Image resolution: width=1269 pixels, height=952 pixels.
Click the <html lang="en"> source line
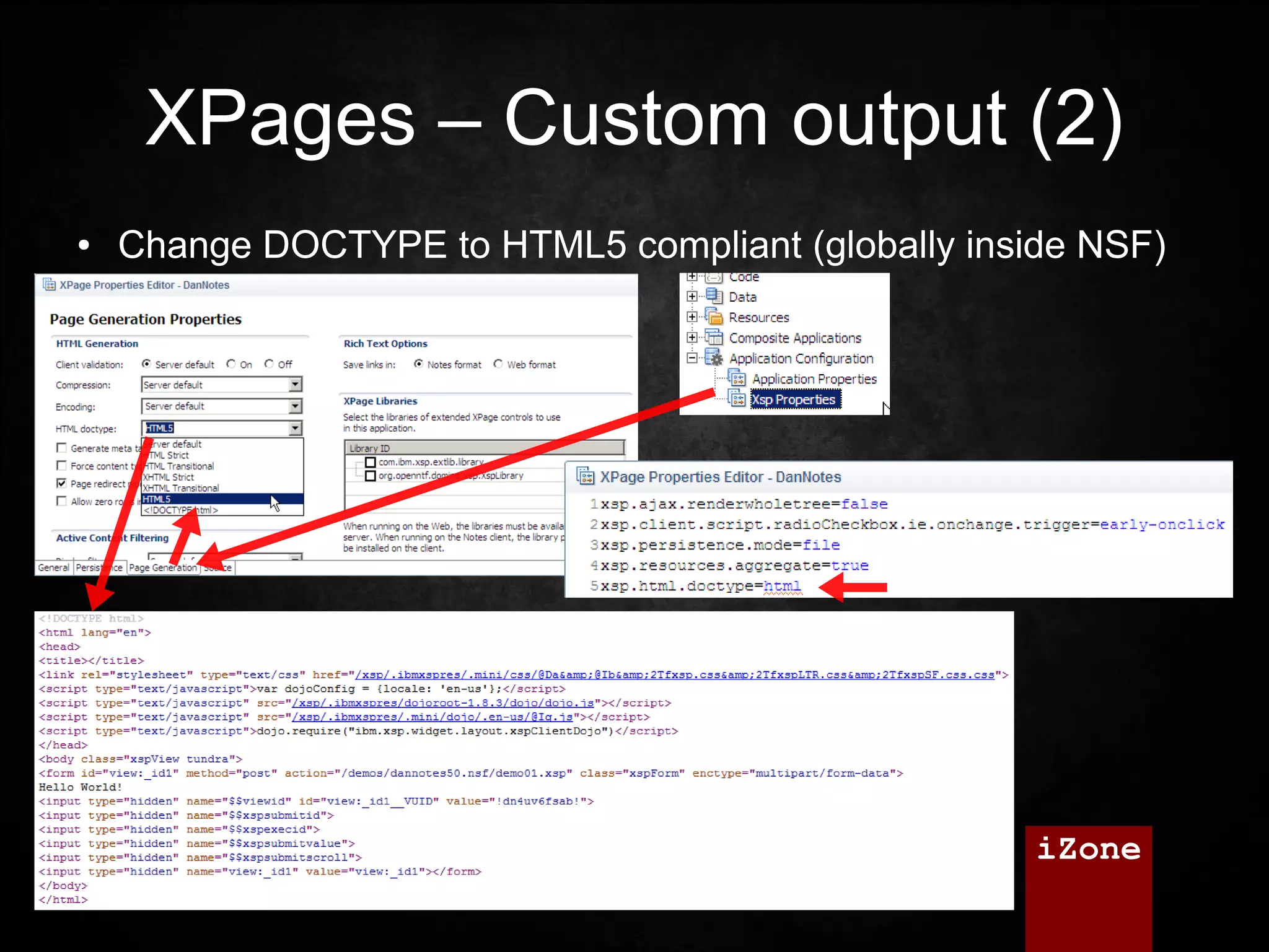pos(95,632)
